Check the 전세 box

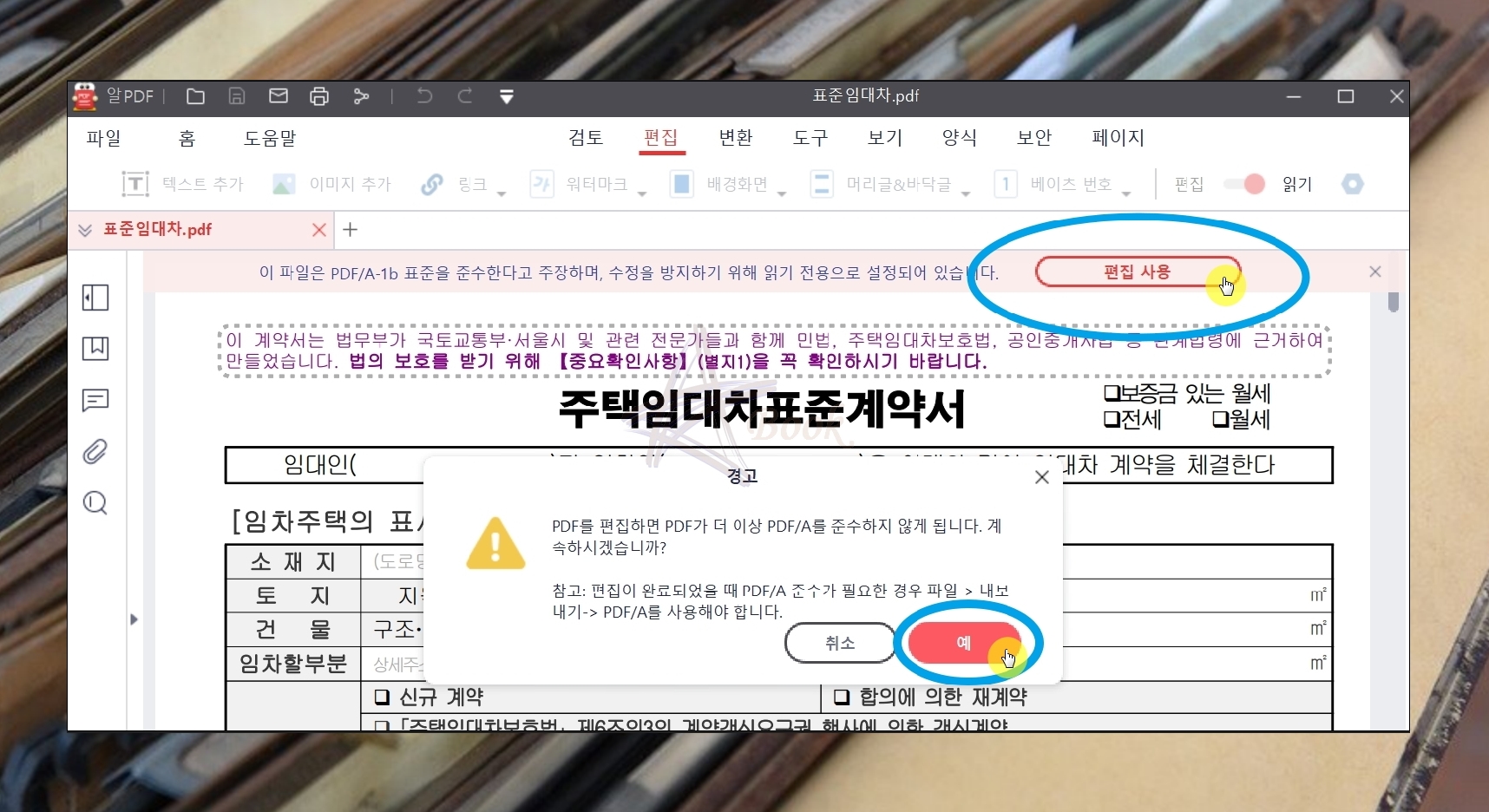coord(1112,420)
